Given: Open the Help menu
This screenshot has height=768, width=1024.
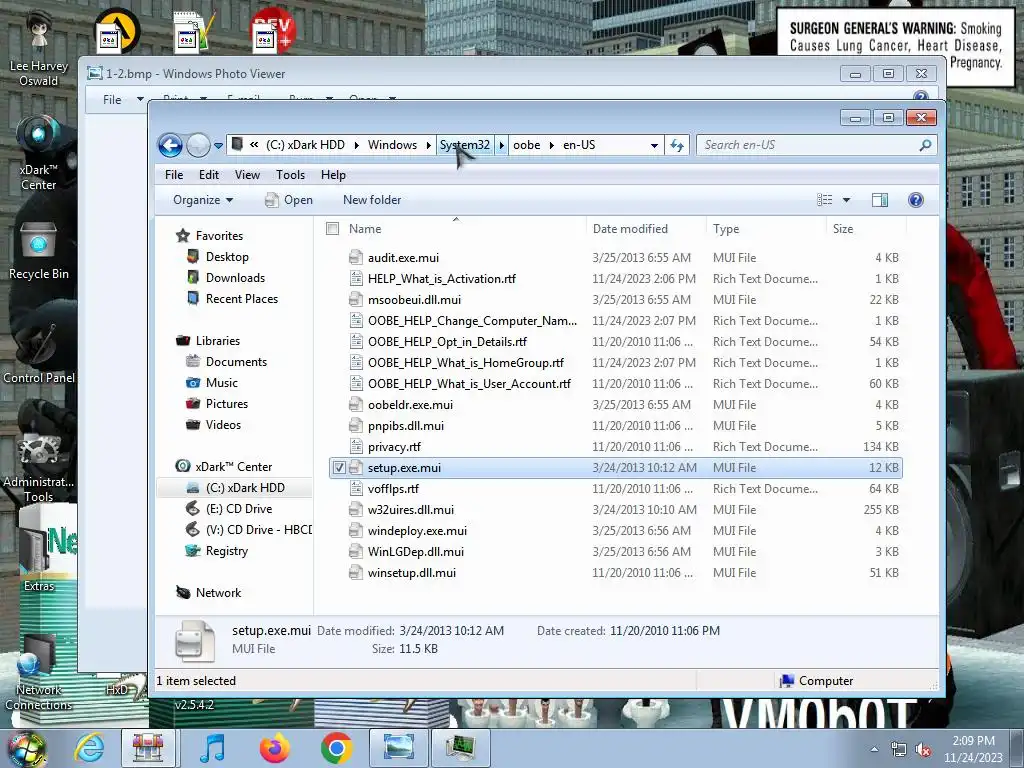Looking at the screenshot, I should (333, 175).
